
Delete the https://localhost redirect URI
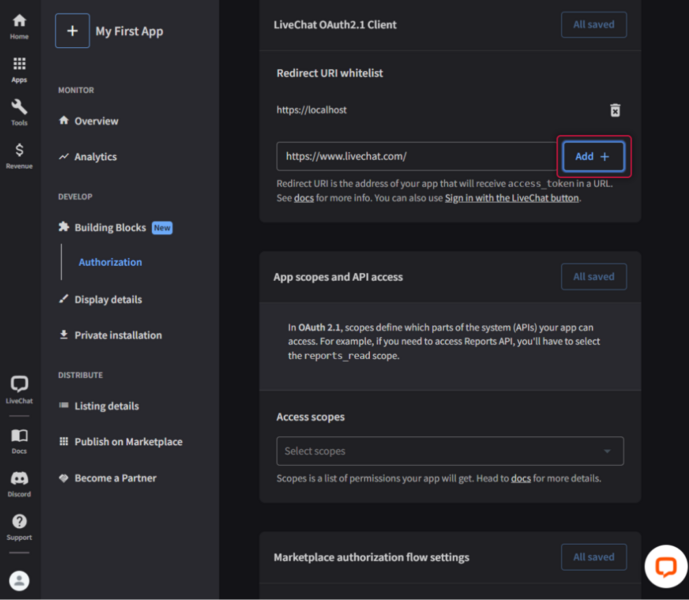pos(615,110)
